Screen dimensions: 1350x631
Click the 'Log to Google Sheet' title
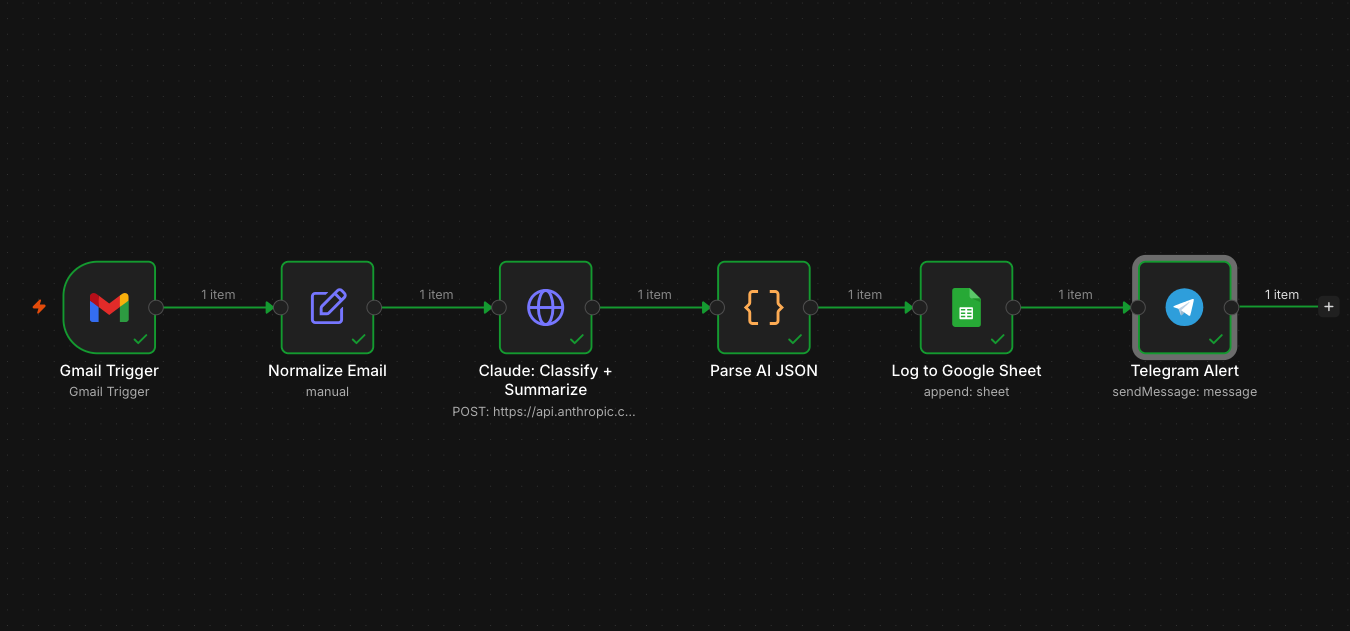tap(966, 370)
